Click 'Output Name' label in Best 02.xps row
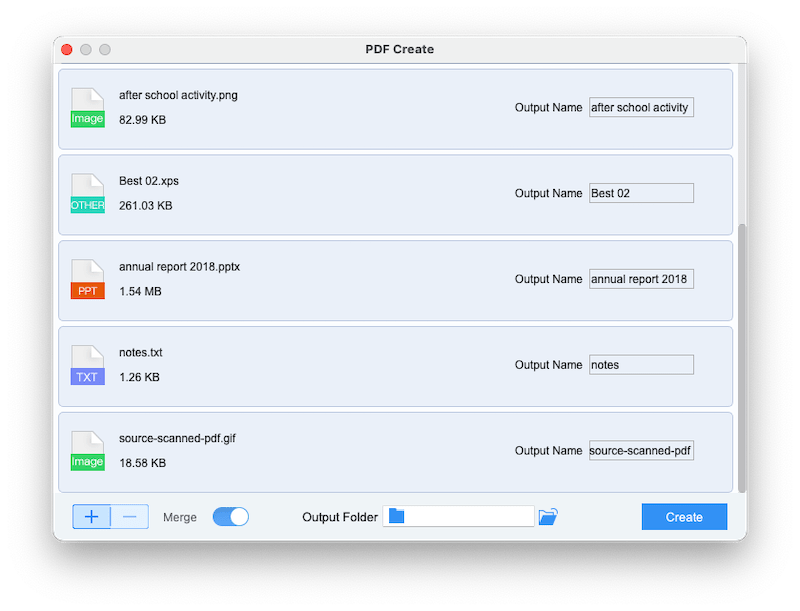The height and width of the screenshot is (611, 800). click(548, 193)
